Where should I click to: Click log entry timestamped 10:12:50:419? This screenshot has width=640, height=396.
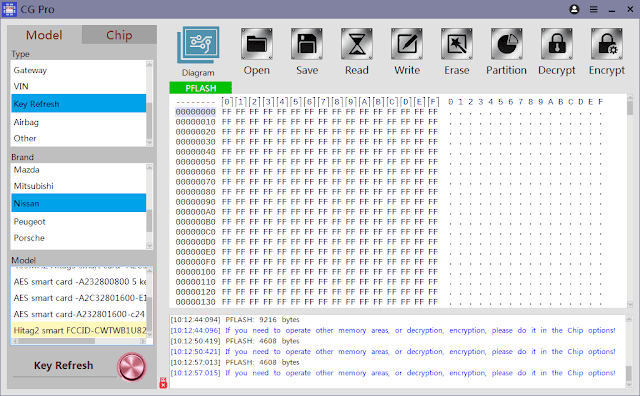235,341
